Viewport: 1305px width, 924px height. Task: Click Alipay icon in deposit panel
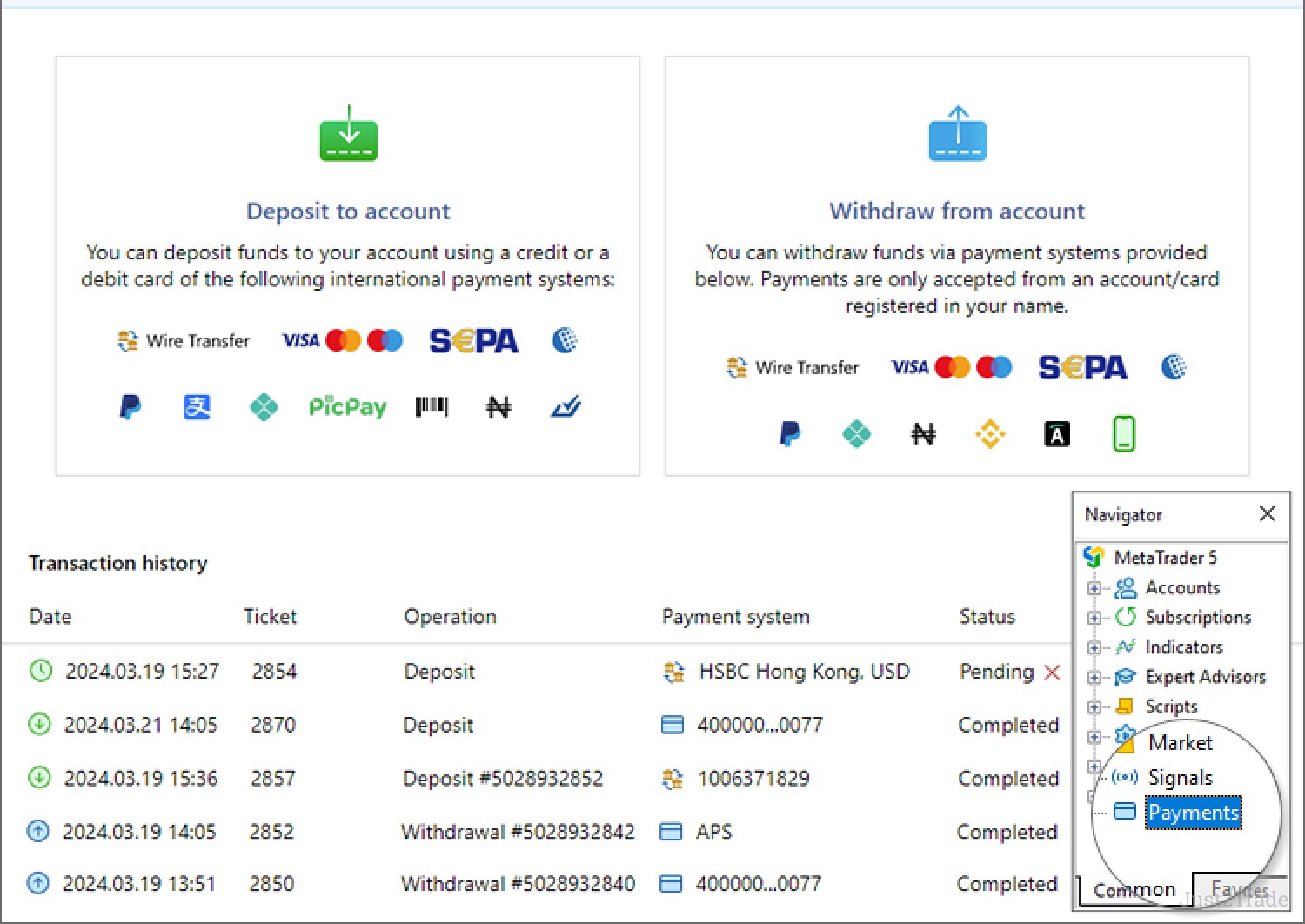(197, 406)
